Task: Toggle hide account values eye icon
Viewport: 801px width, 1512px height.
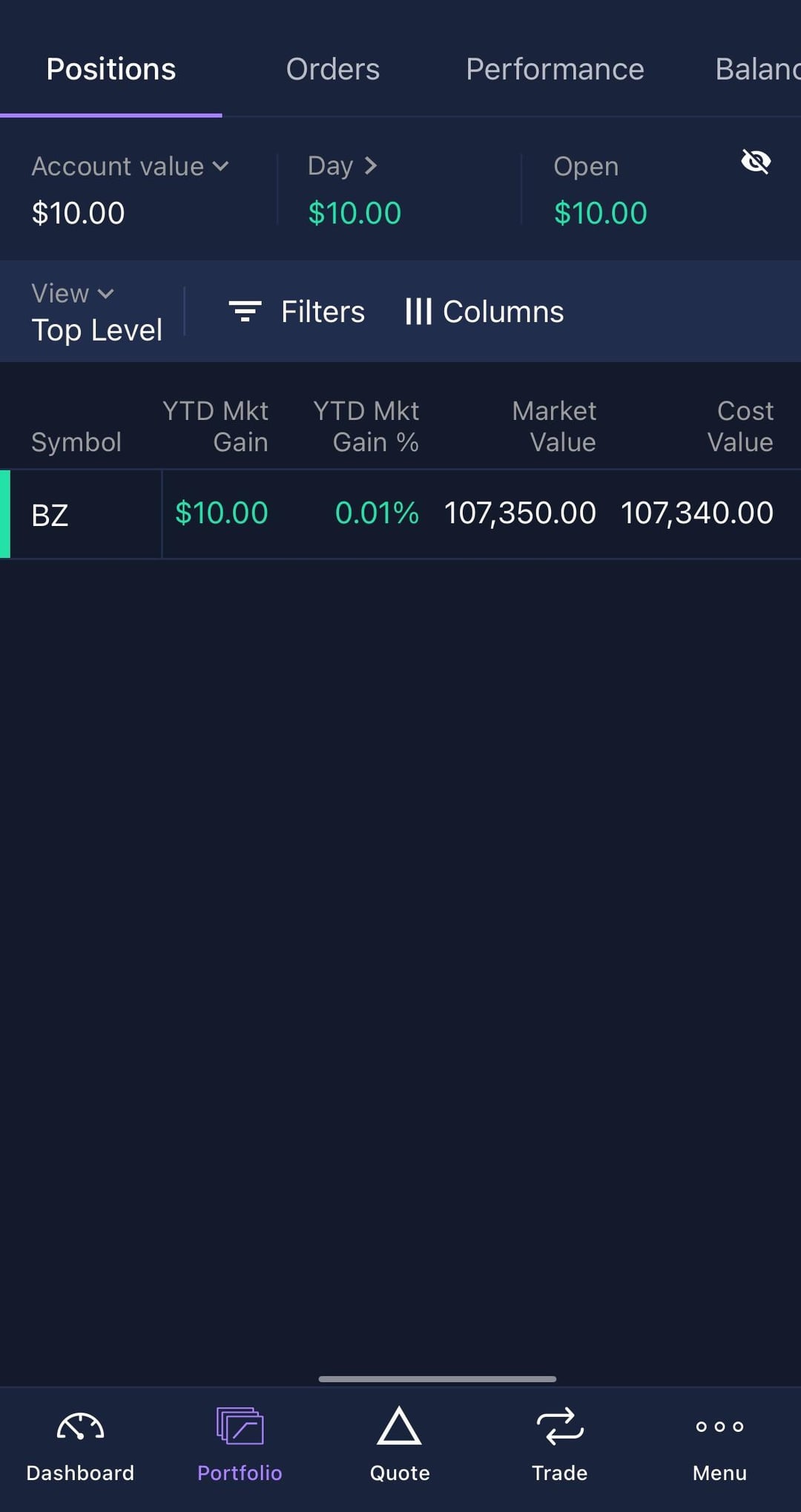Action: (756, 161)
